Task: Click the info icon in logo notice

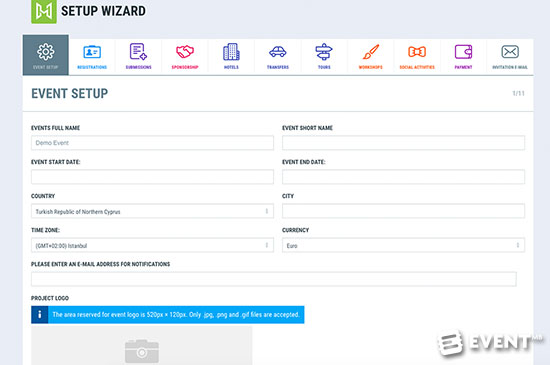Action: pos(40,315)
